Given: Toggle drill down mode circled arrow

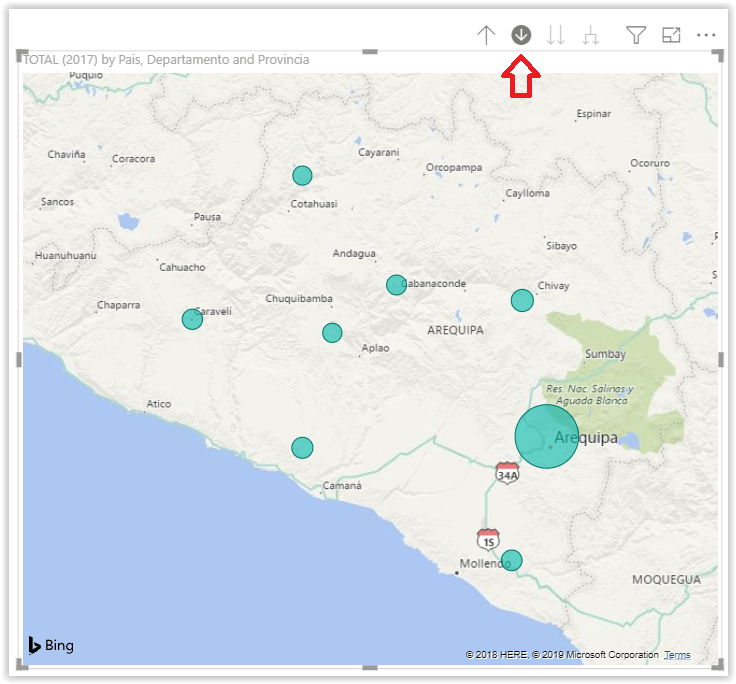Looking at the screenshot, I should pos(521,36).
